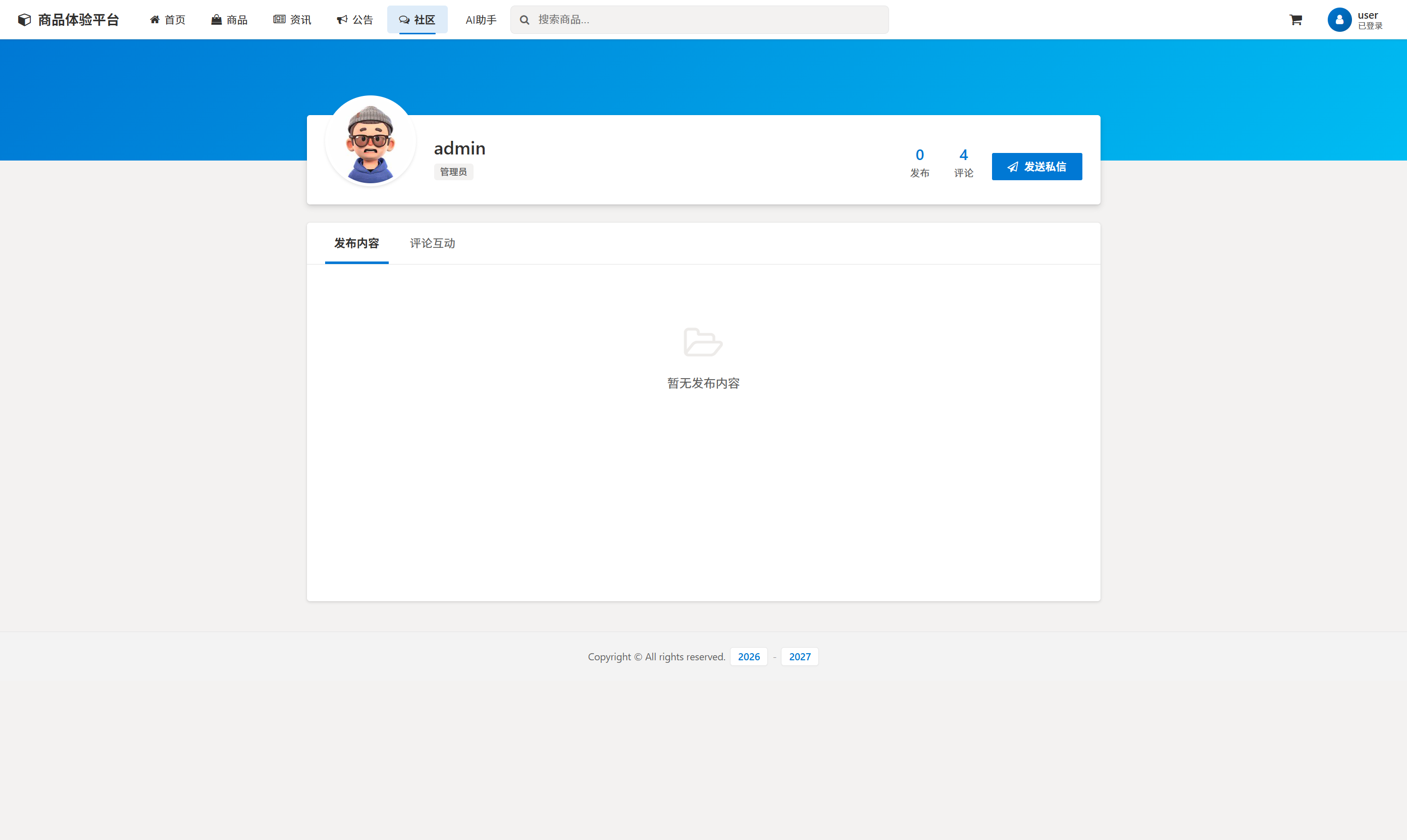This screenshot has width=1407, height=840.
Task: Click the 首页 home icon
Action: tap(154, 19)
